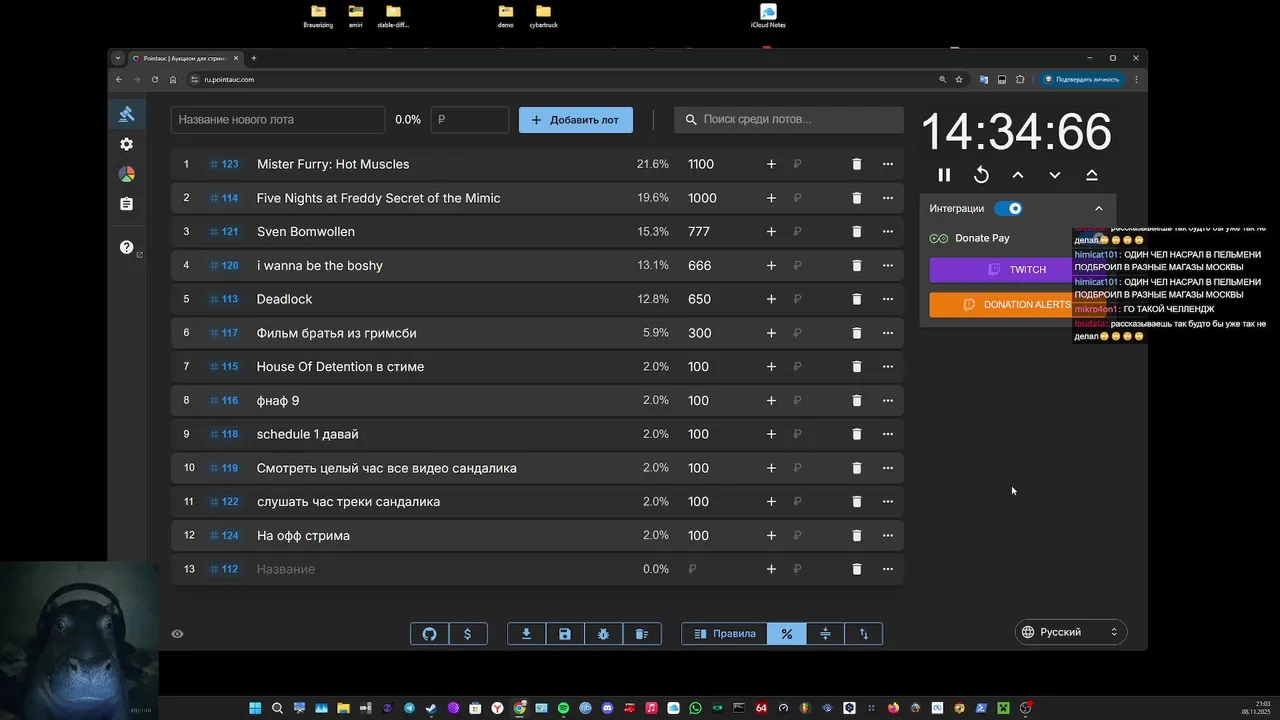
Task: Delete the Deadlock lot with trash icon
Action: (856, 299)
